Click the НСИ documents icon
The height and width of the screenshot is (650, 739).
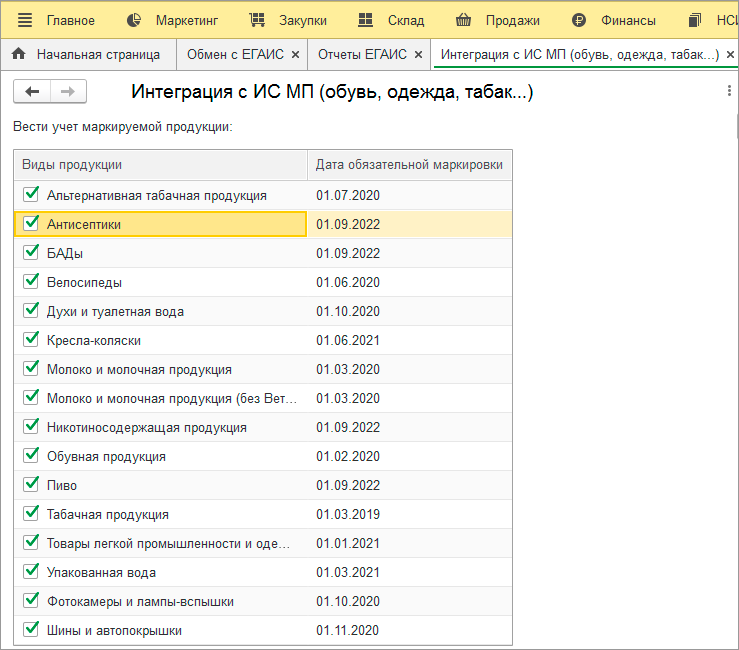point(695,20)
